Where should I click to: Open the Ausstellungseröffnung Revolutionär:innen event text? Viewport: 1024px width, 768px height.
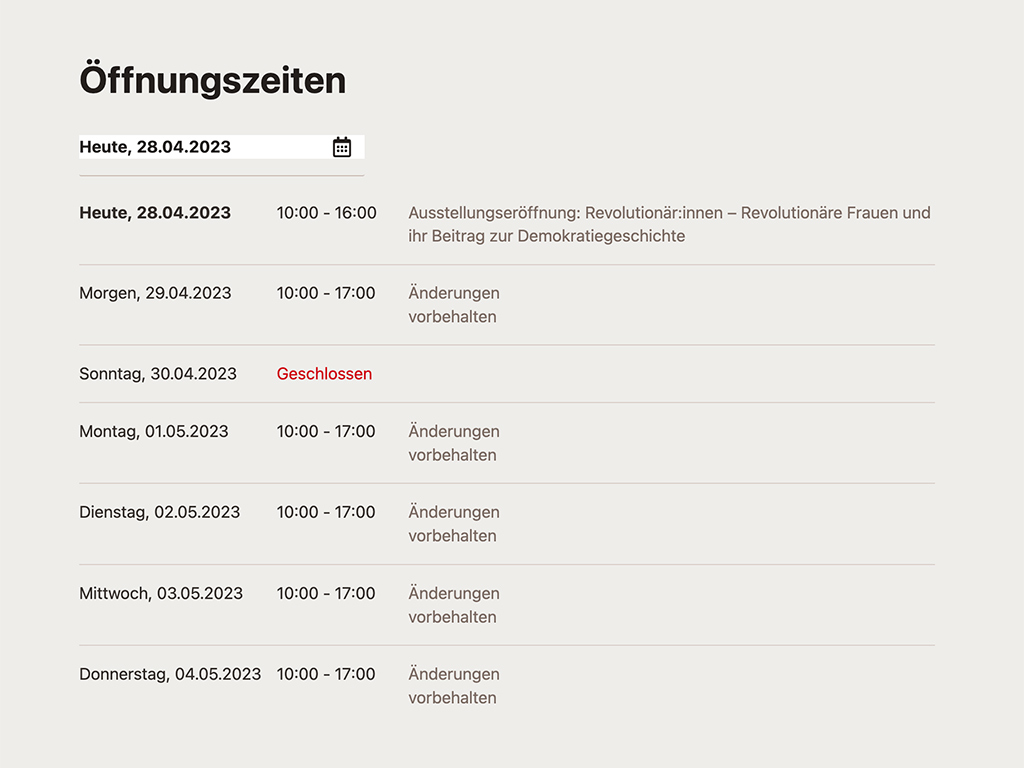click(668, 224)
